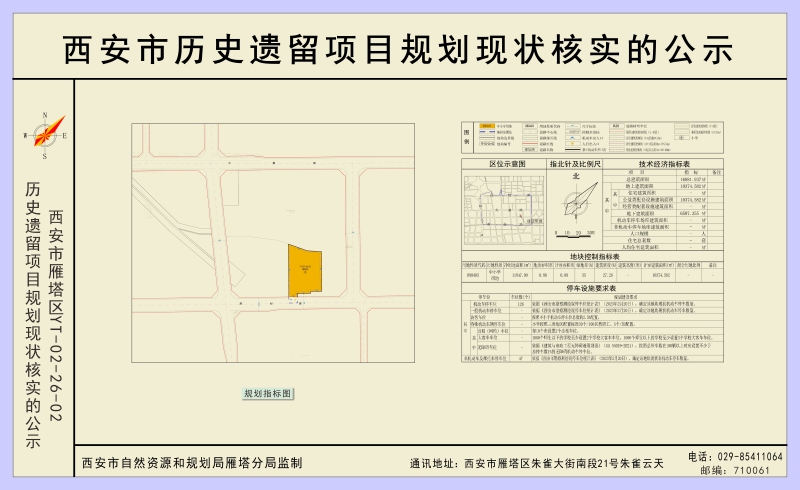The width and height of the screenshot is (800, 490).
Task: Click the compass rose in top-left corner
Action: [x=43, y=135]
